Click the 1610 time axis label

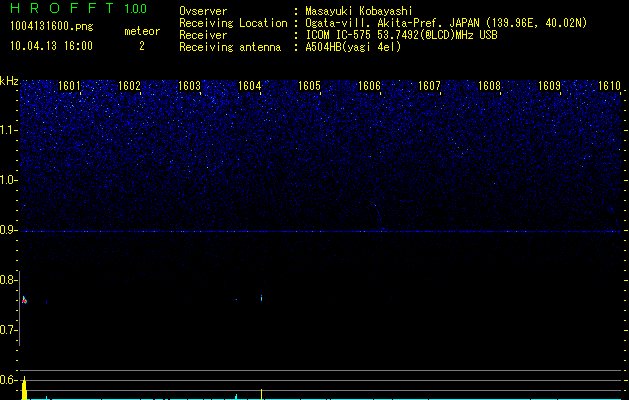(609, 86)
